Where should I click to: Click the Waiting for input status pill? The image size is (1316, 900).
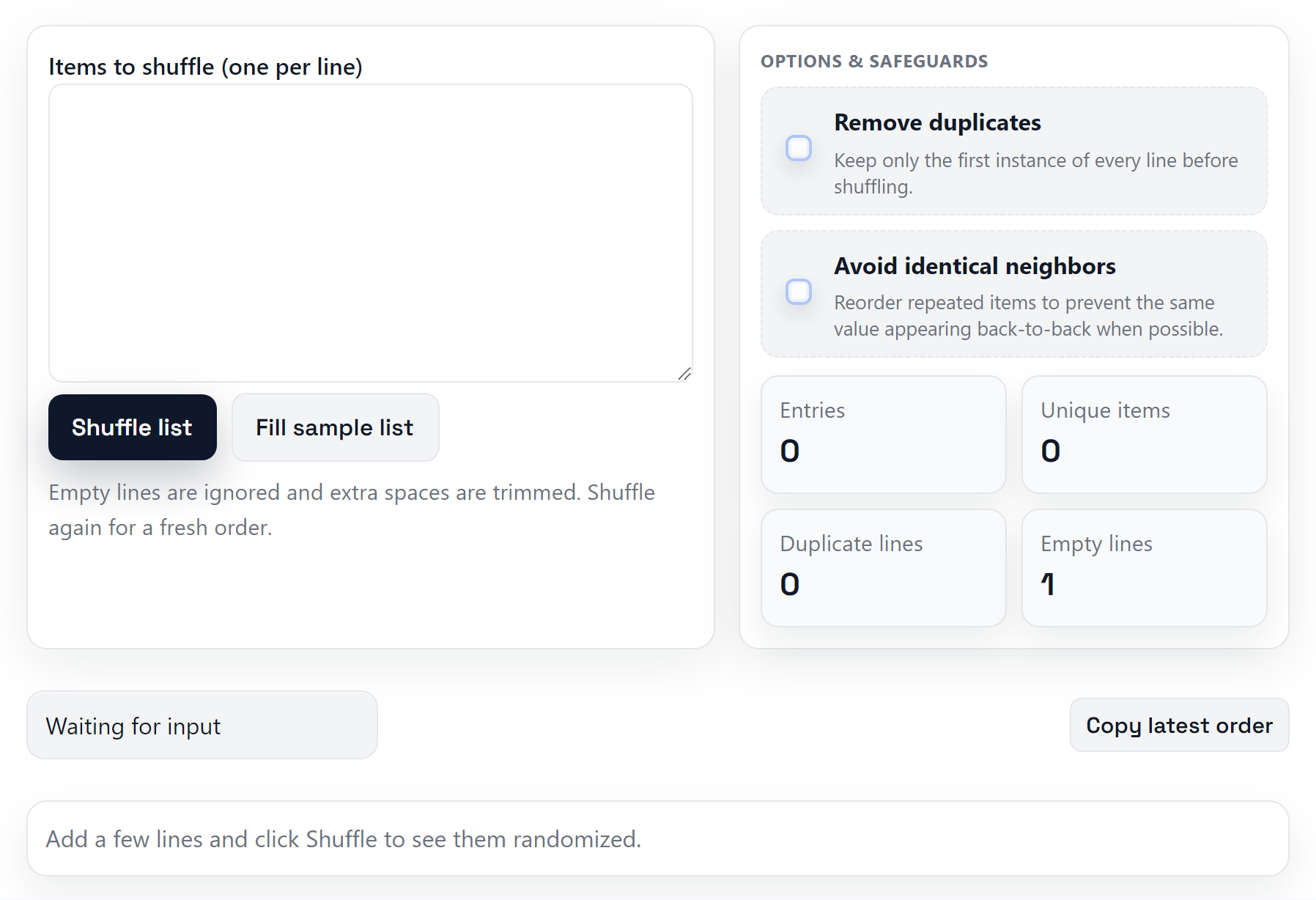(x=202, y=726)
